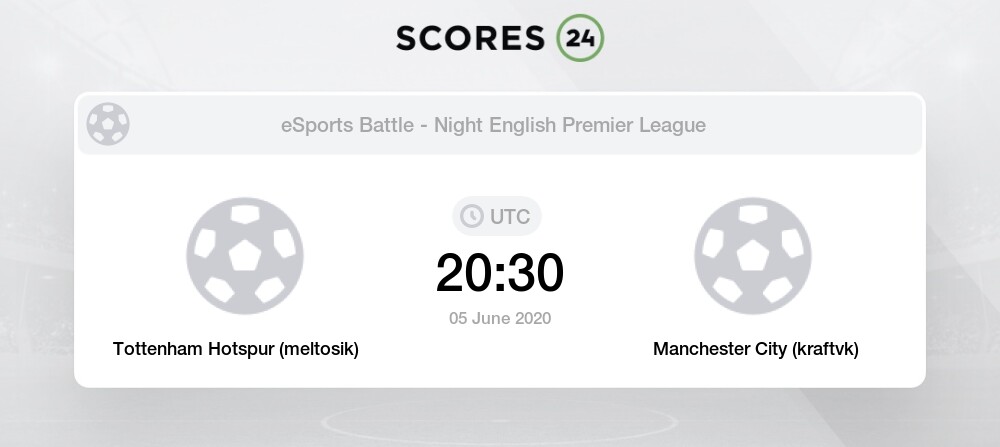The image size is (1000, 447).
Task: Click the day 05 in match date
Action: pyautogui.click(x=459, y=319)
